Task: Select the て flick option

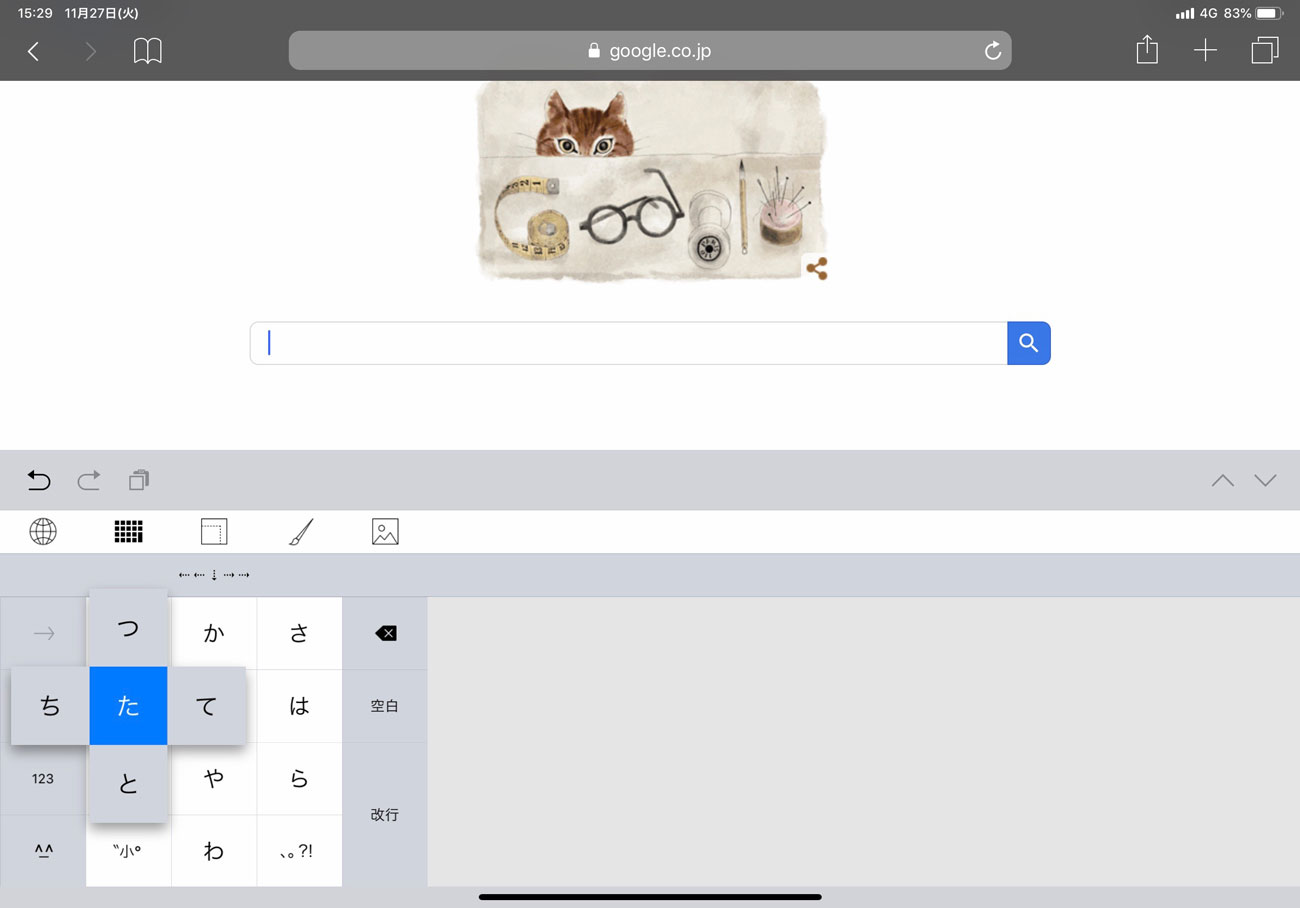Action: [x=207, y=706]
